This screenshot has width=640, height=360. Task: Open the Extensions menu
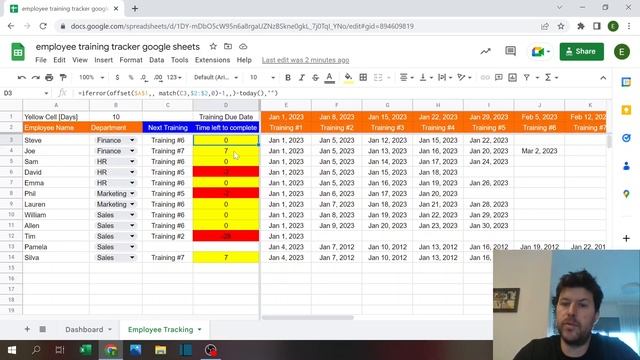coord(212,60)
